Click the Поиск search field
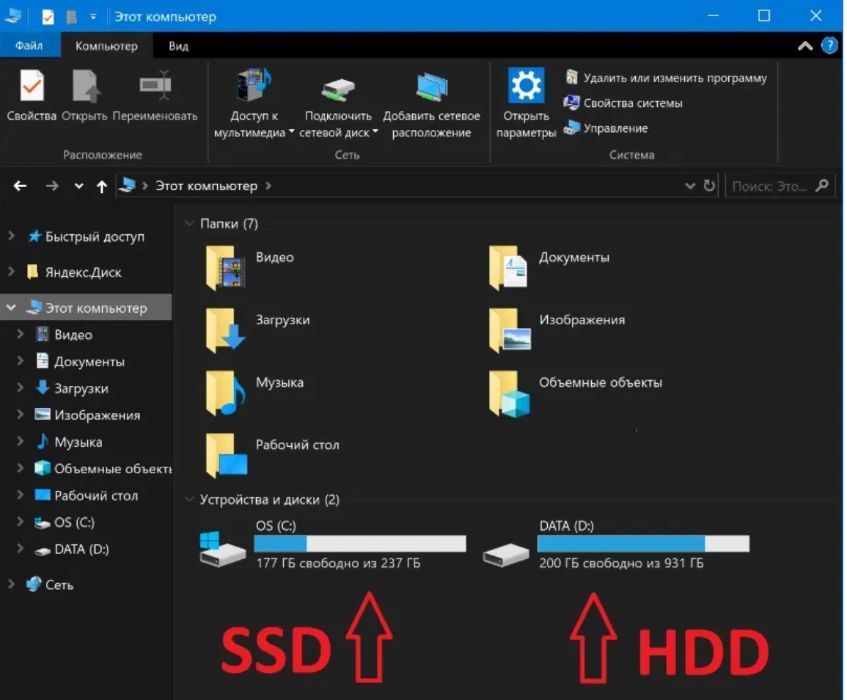 [x=782, y=186]
